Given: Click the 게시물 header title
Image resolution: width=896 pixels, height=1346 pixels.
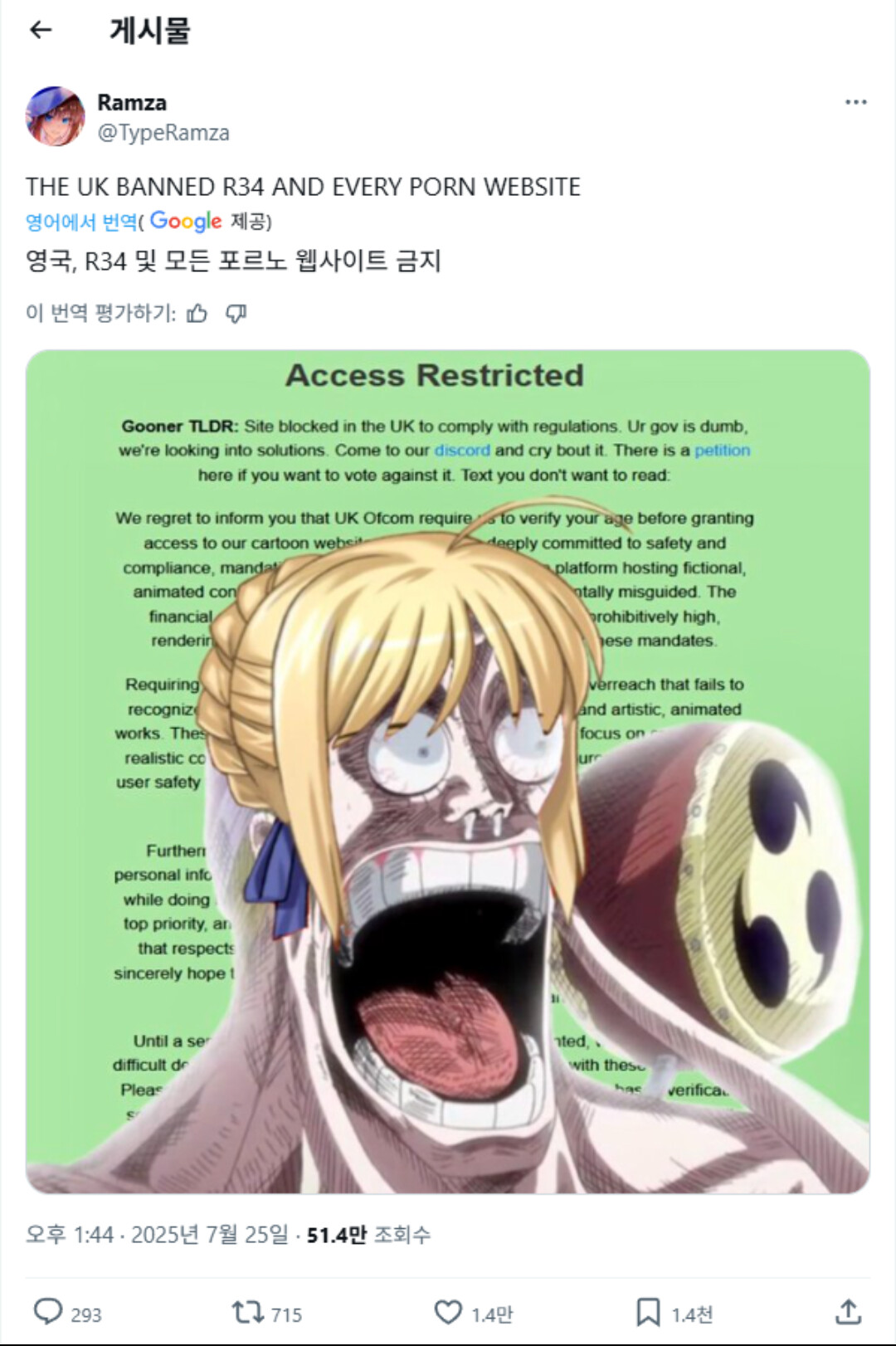Looking at the screenshot, I should [150, 31].
